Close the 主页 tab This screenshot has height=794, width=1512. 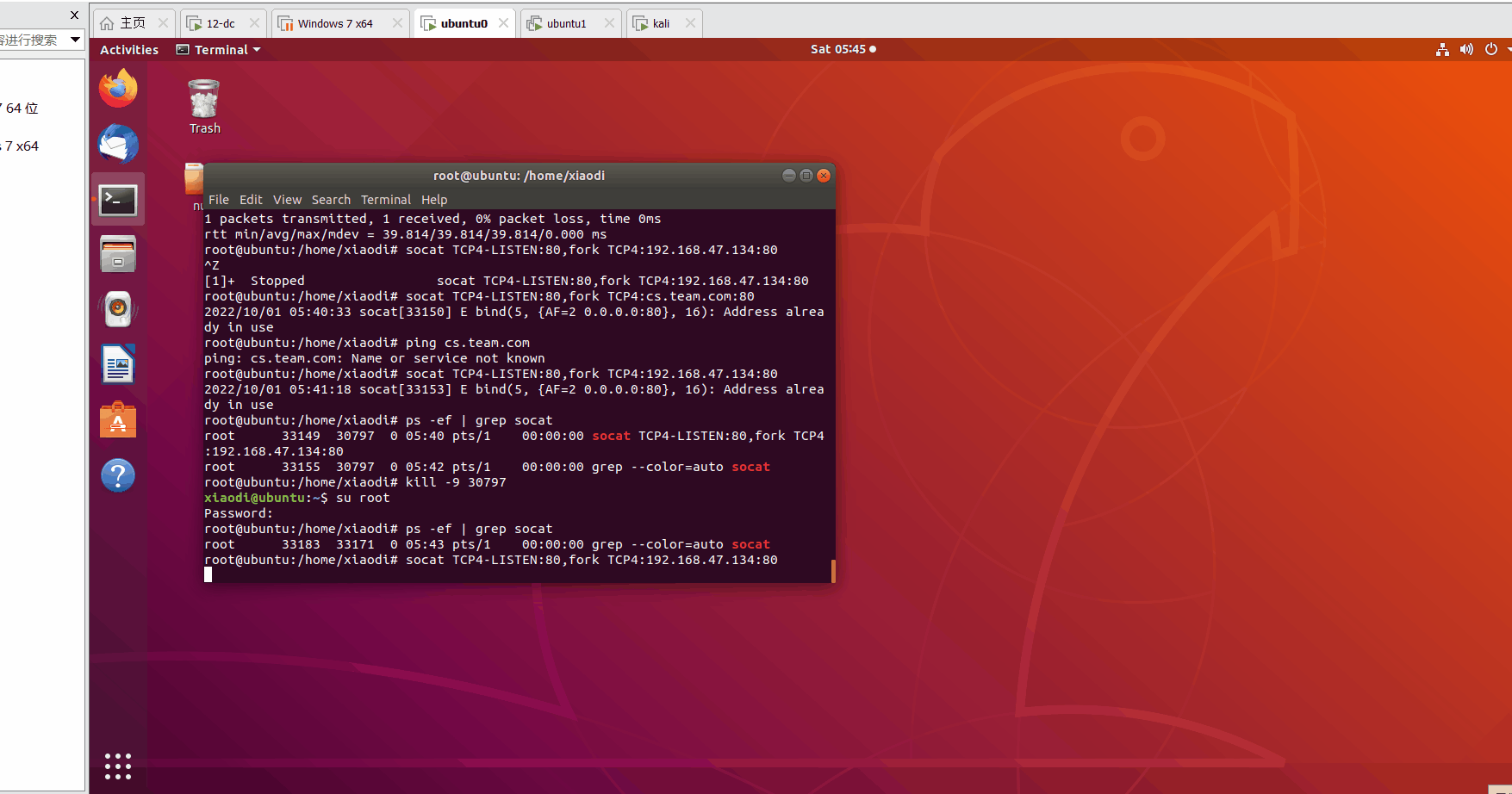[x=163, y=23]
